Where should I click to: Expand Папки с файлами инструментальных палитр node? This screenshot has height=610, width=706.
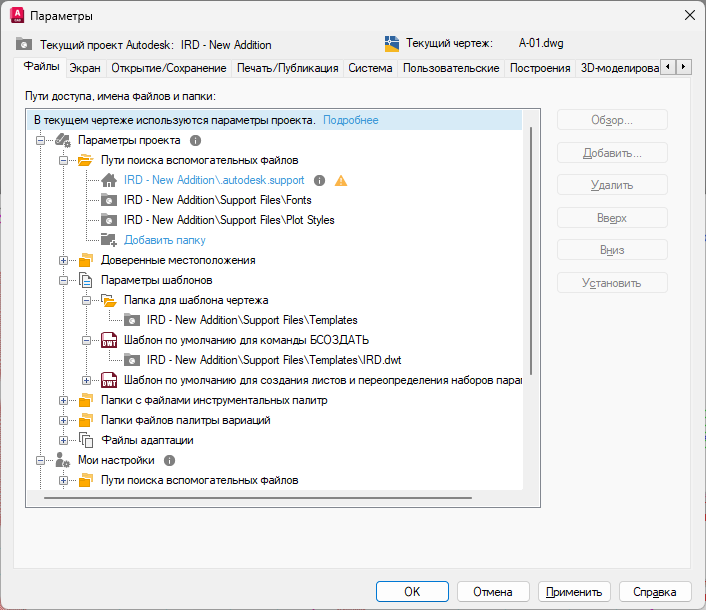[x=63, y=400]
